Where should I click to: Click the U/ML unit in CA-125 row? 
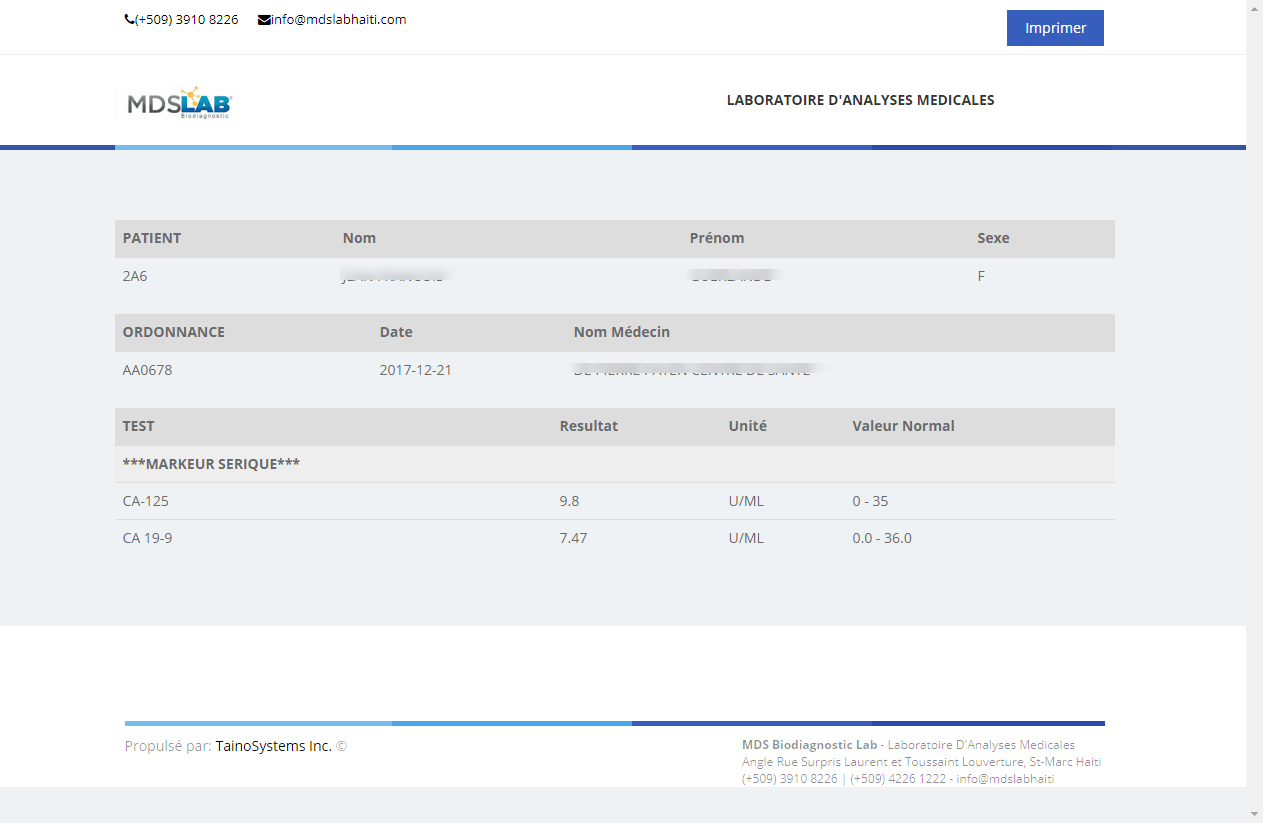coord(746,501)
